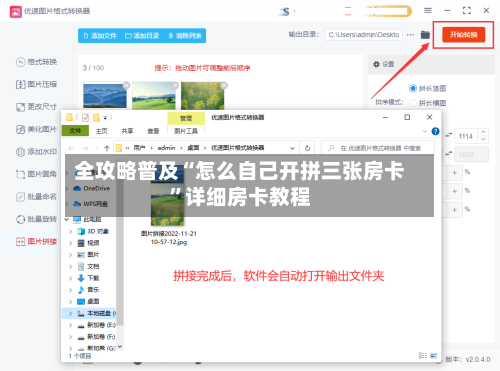Expand 3D 对象 tree node
This screenshot has width=500, height=371.
coord(70,231)
